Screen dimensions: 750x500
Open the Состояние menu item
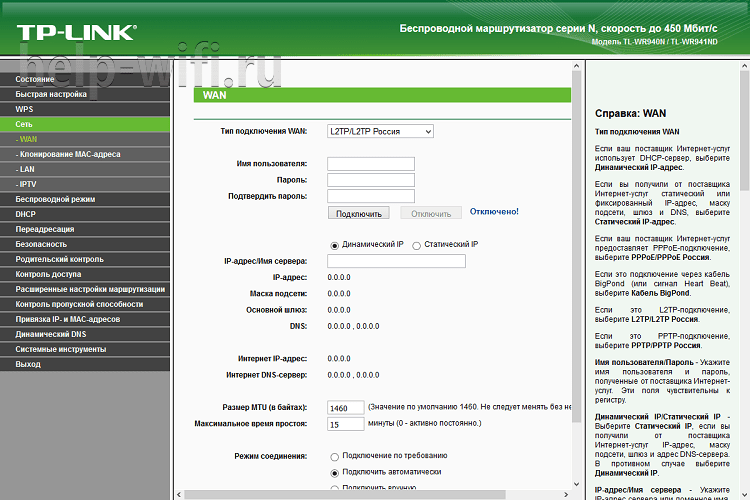(x=85, y=79)
